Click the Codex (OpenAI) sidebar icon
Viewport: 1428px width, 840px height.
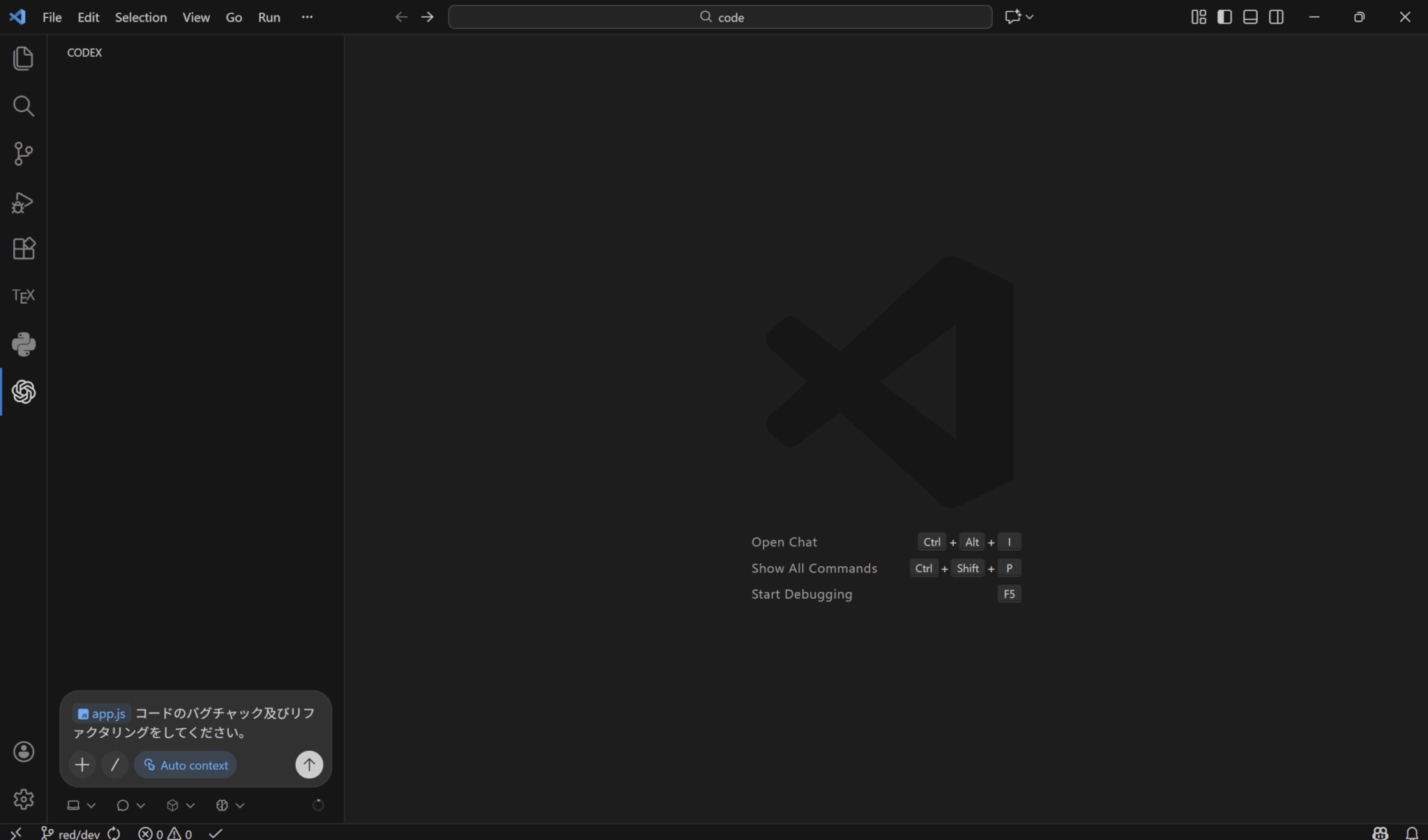tap(23, 392)
